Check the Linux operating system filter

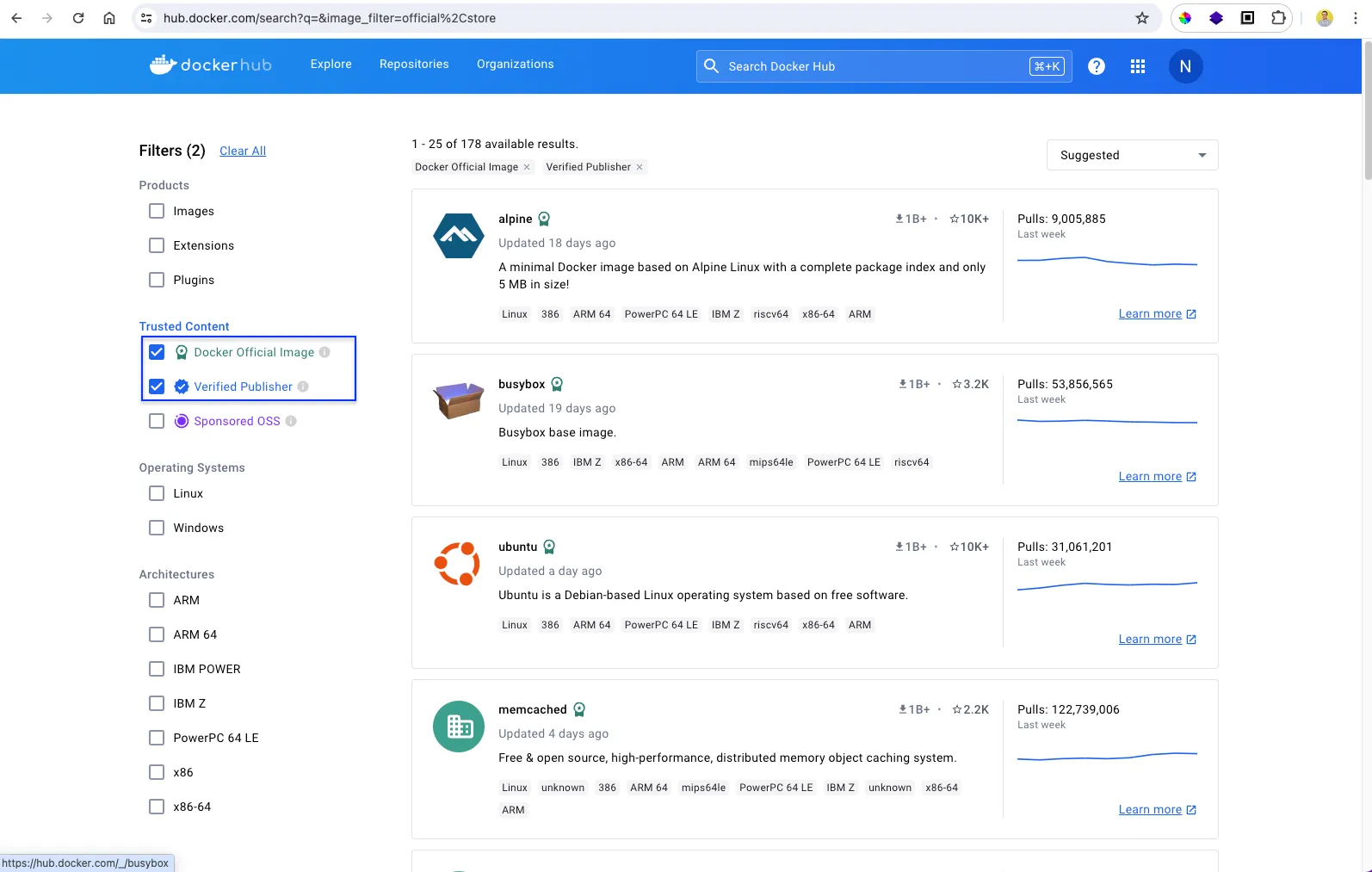tap(157, 493)
